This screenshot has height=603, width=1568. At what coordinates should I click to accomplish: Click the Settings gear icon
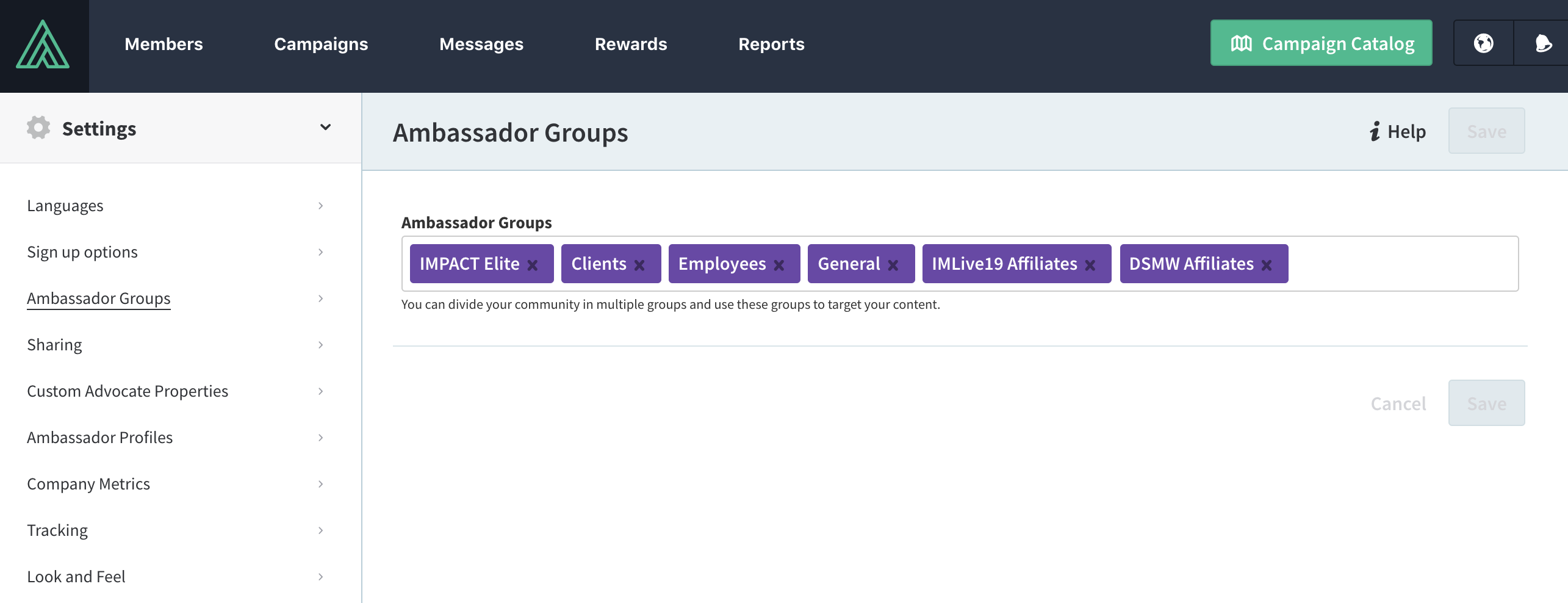coord(38,128)
